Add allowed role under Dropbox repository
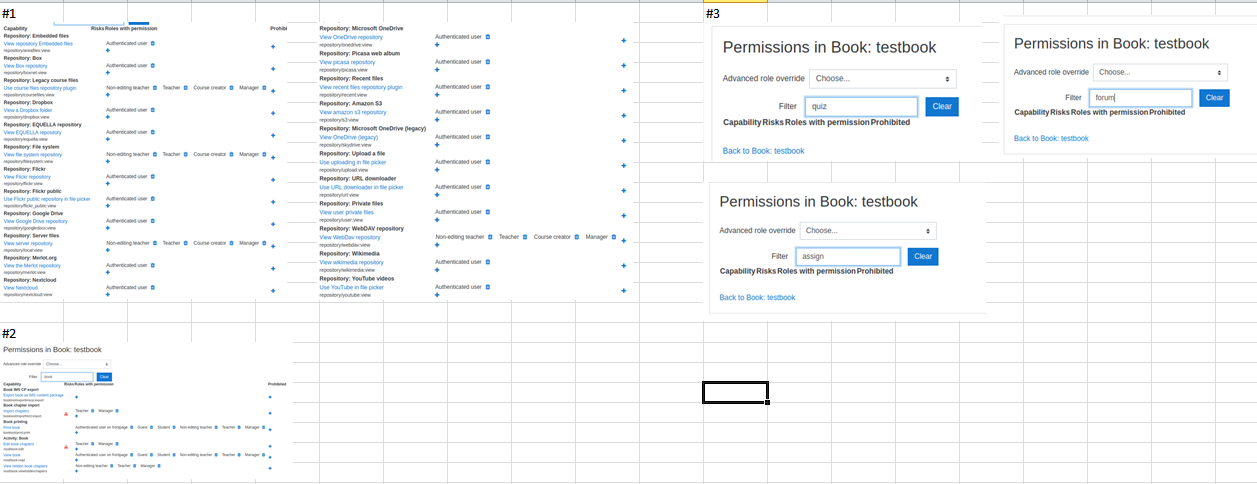Image resolution: width=1257 pixels, height=484 pixels. pos(108,117)
